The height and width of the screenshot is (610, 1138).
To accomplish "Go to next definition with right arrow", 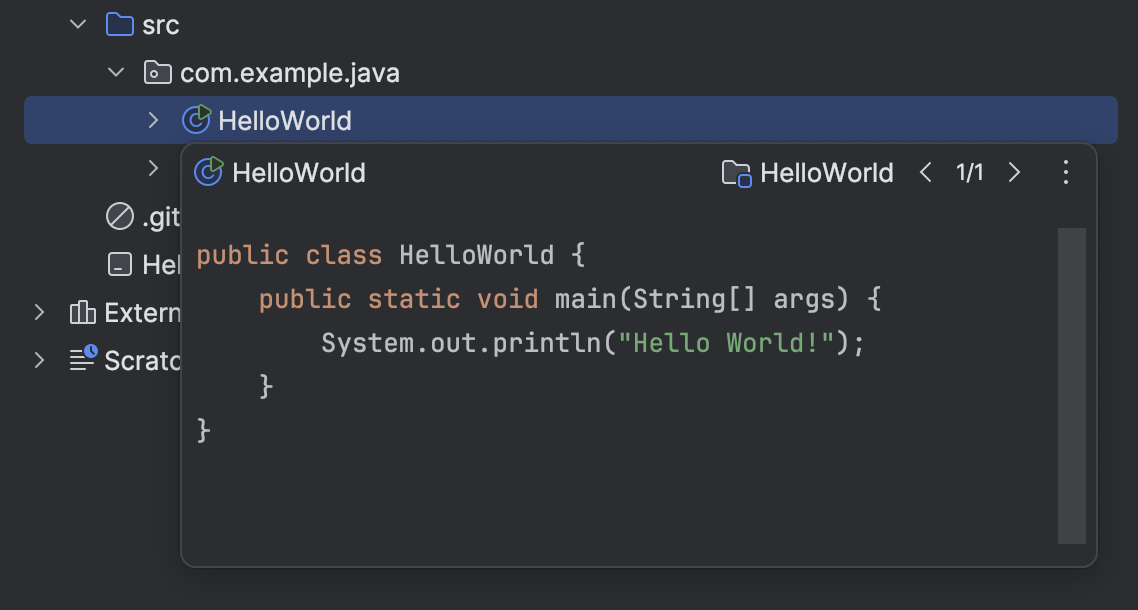I will (1014, 172).
